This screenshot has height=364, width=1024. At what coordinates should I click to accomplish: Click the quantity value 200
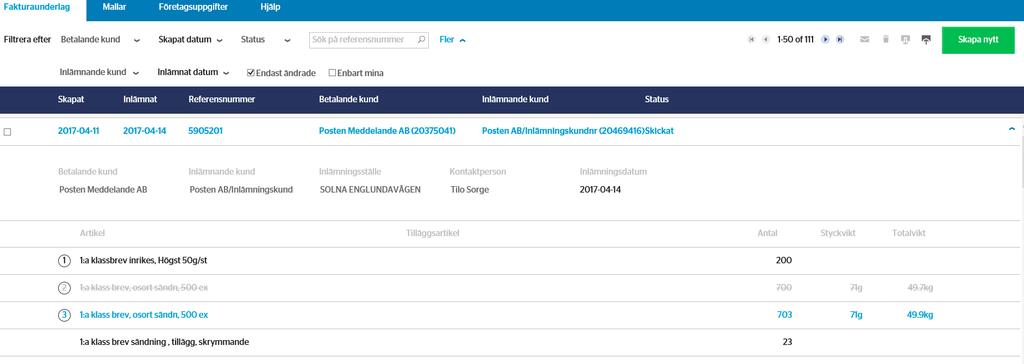click(784, 260)
